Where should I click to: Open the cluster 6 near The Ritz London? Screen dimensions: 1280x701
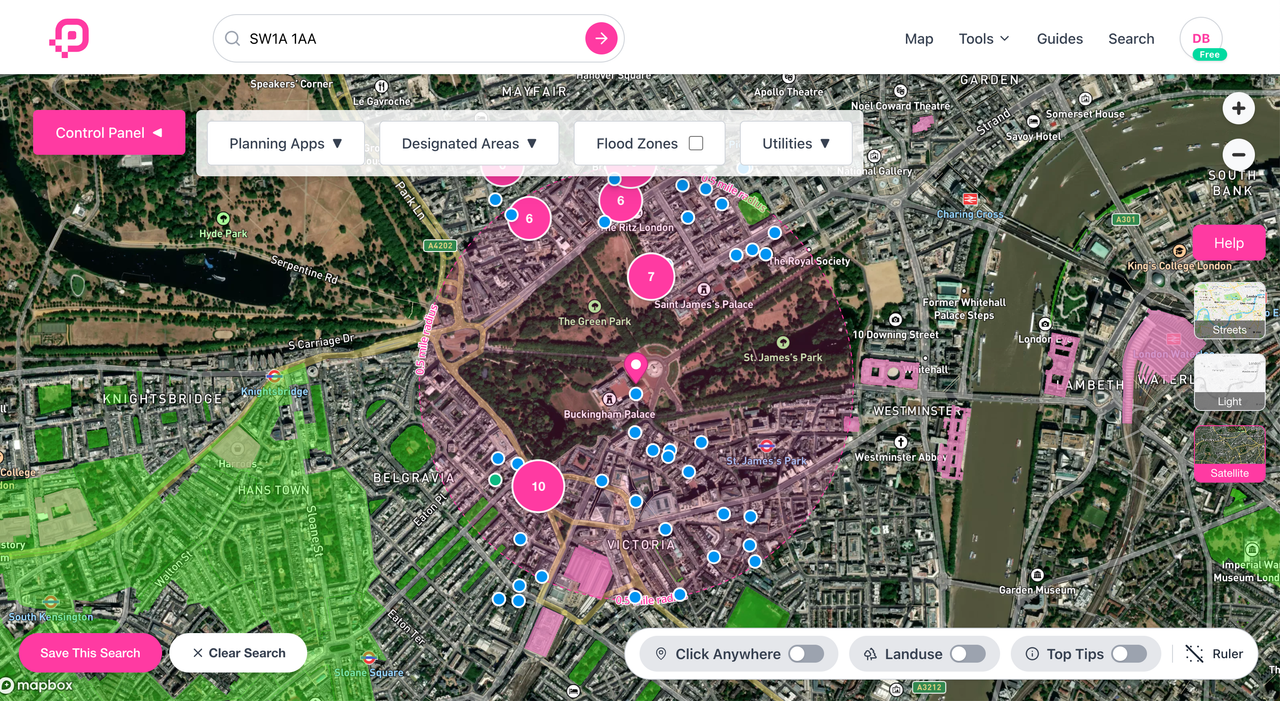click(620, 201)
